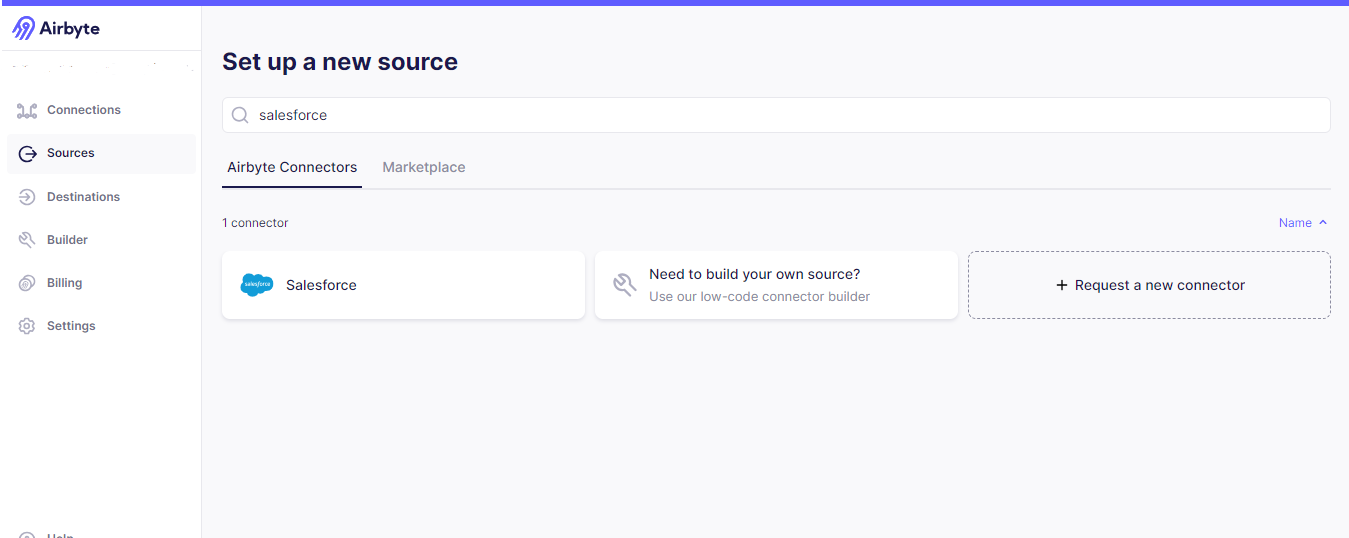Open the low-code connector builder card

pos(776,285)
